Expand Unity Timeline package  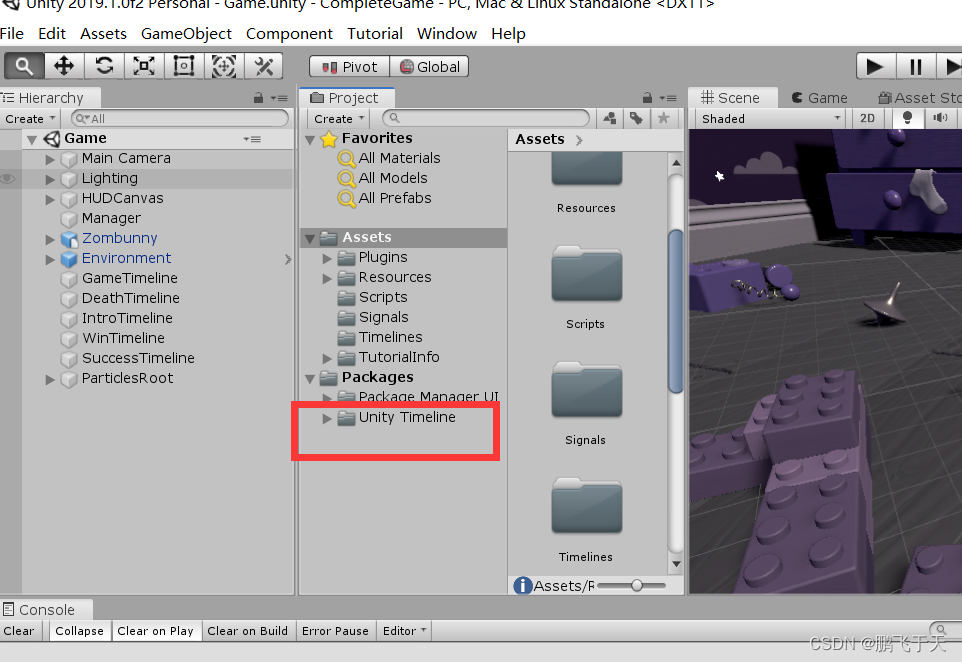click(x=327, y=418)
